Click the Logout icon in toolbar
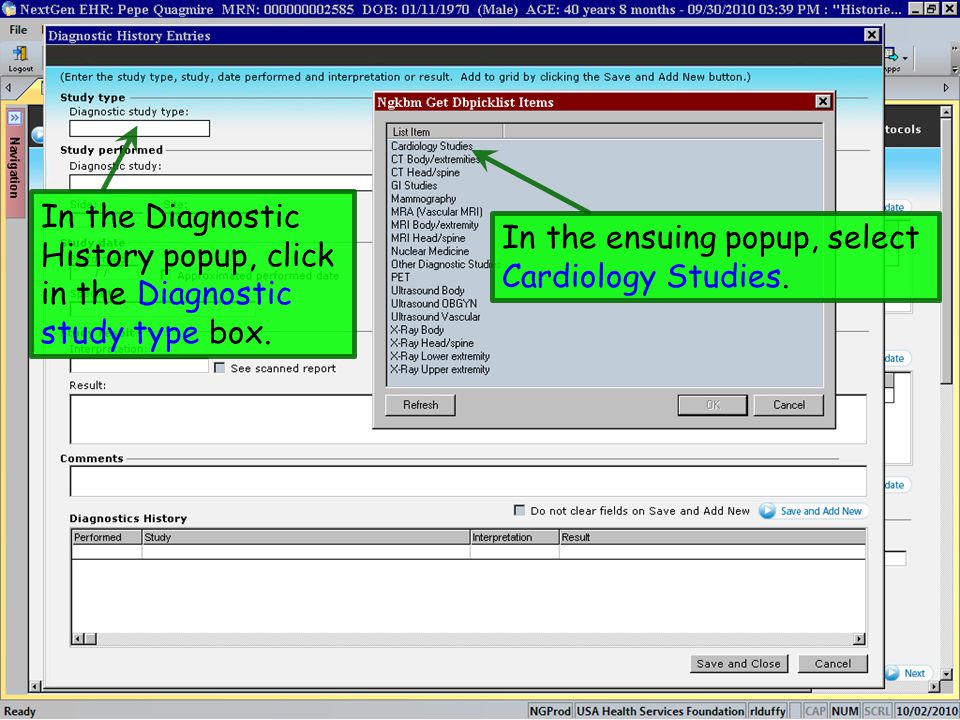This screenshot has height=720, width=960. pyautogui.click(x=20, y=54)
